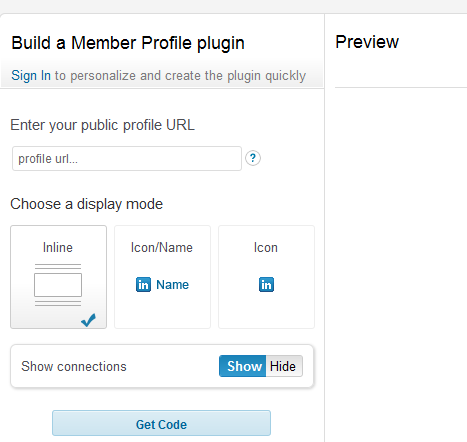Click the blue checkmark on Inline card
The height and width of the screenshot is (442, 467).
(88, 320)
